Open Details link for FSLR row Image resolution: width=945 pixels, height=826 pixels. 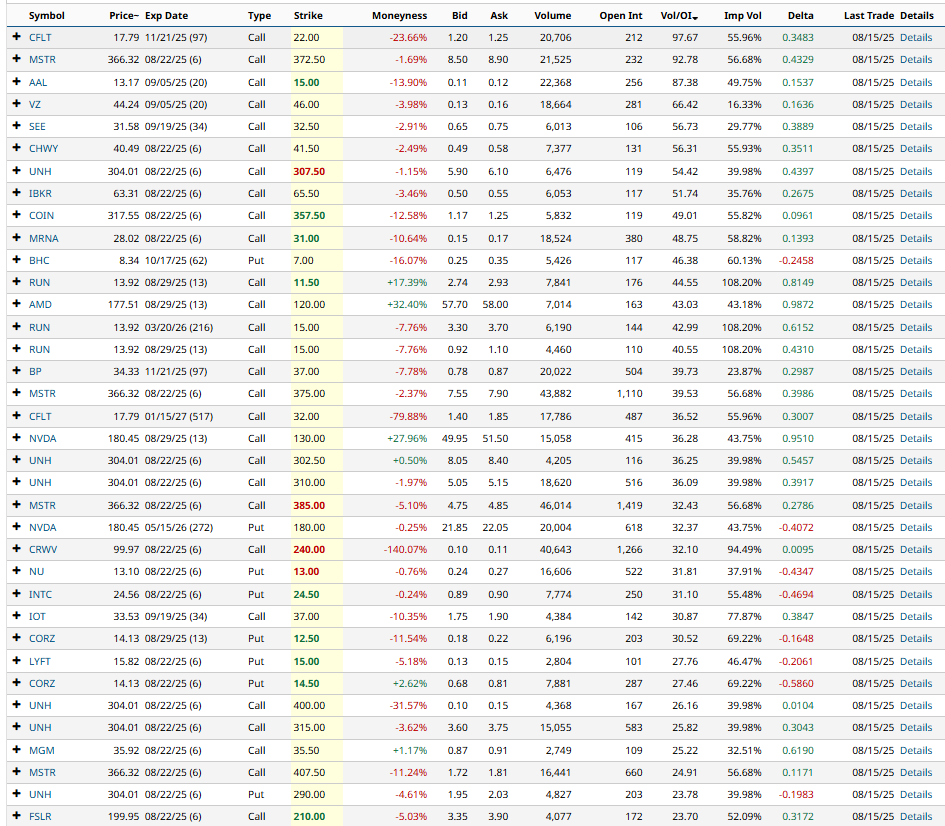(x=916, y=816)
